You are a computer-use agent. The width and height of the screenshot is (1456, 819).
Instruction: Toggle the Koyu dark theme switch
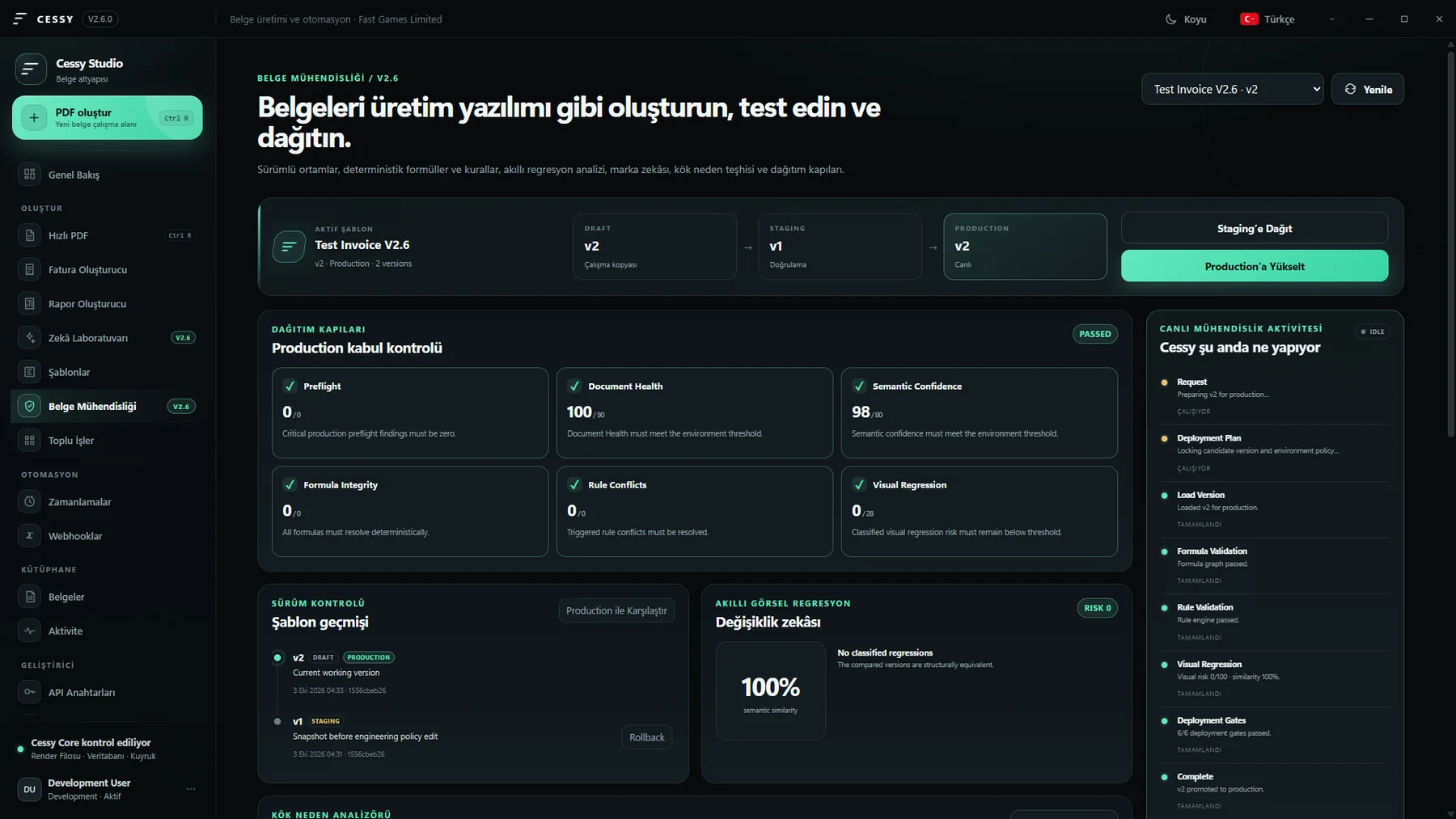(x=1186, y=19)
